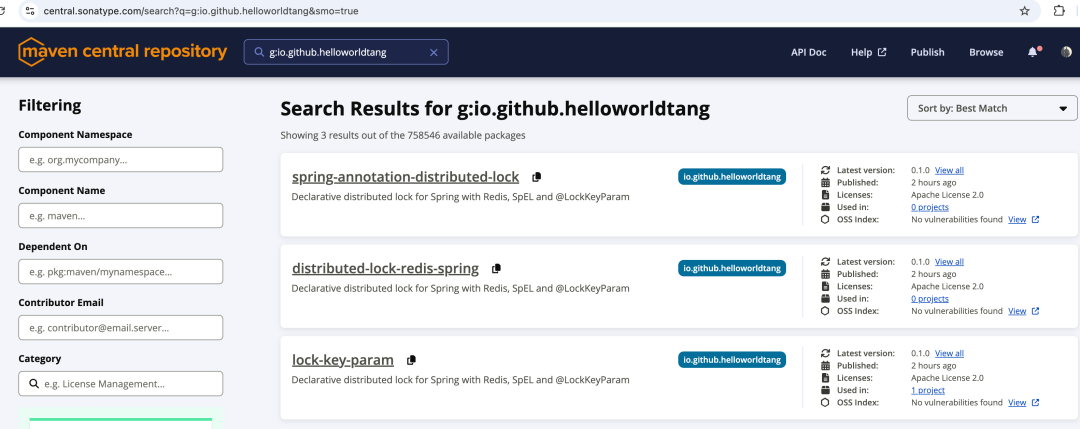Viewport: 1080px width, 429px height.
Task: Click the Category field magnifier icon
Action: click(34, 384)
